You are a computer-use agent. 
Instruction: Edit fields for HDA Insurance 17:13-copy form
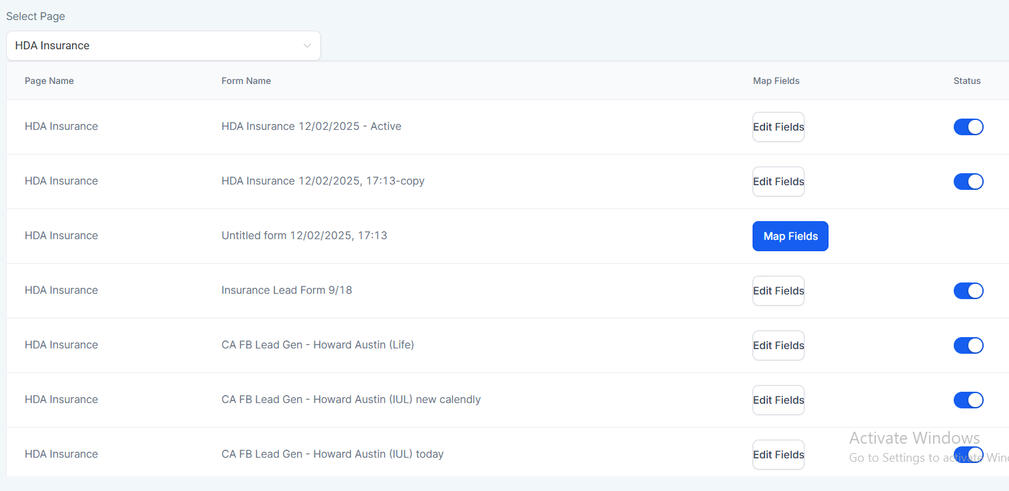(x=778, y=182)
